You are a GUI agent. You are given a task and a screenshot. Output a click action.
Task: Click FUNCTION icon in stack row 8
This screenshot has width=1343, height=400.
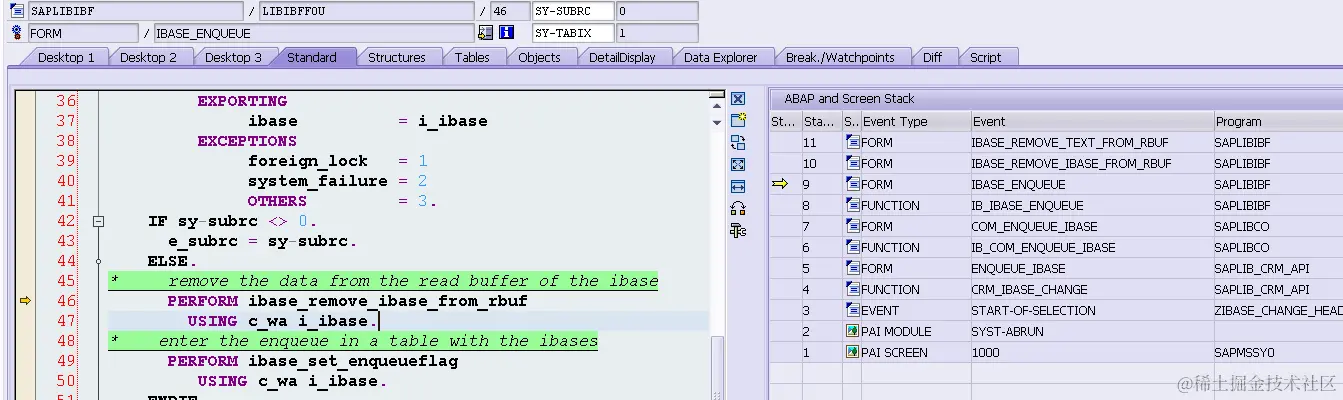click(x=852, y=205)
